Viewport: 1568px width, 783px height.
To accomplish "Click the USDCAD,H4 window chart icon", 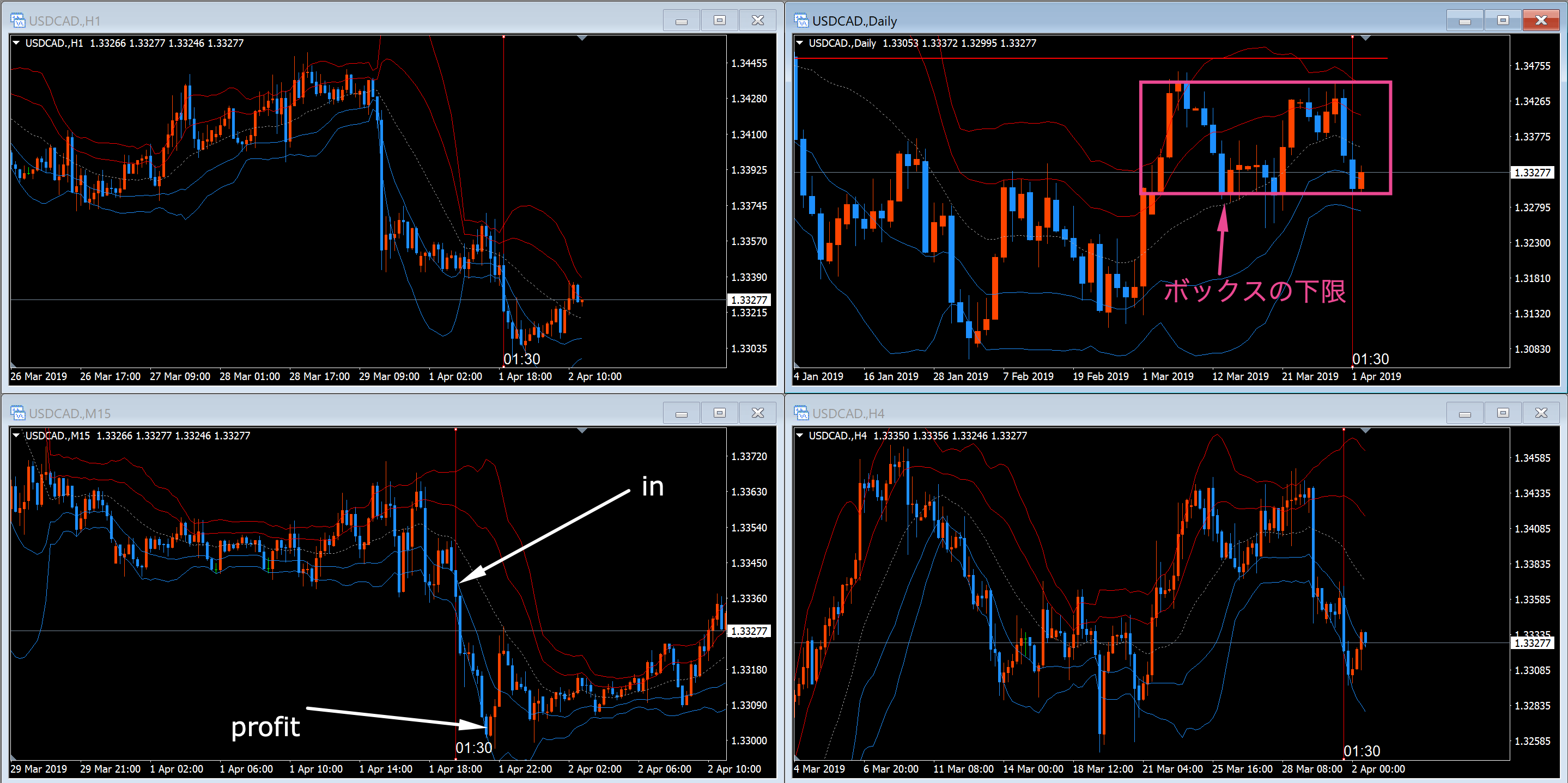I will (801, 413).
